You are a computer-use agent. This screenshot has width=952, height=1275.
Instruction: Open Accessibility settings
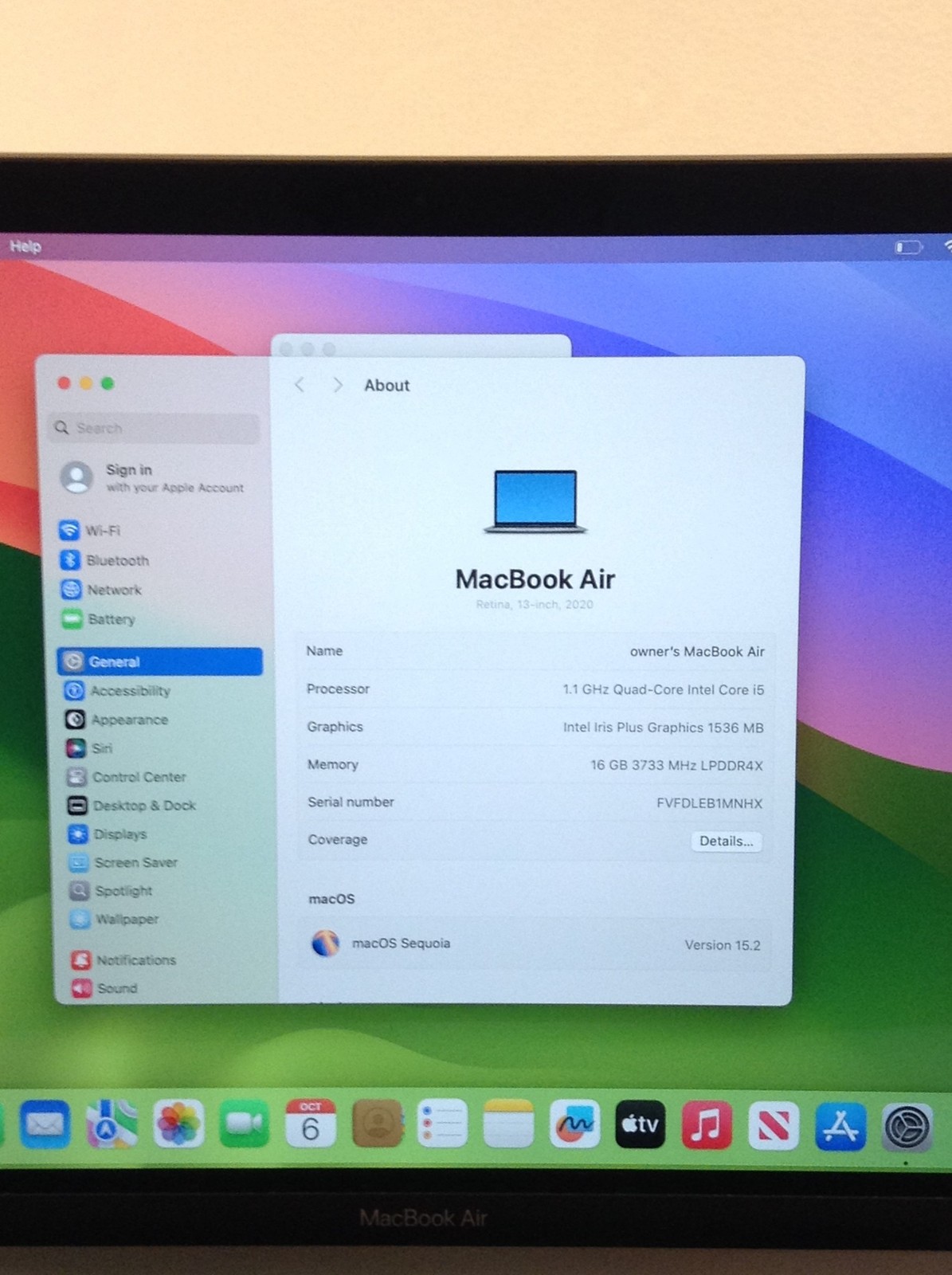coord(117,691)
